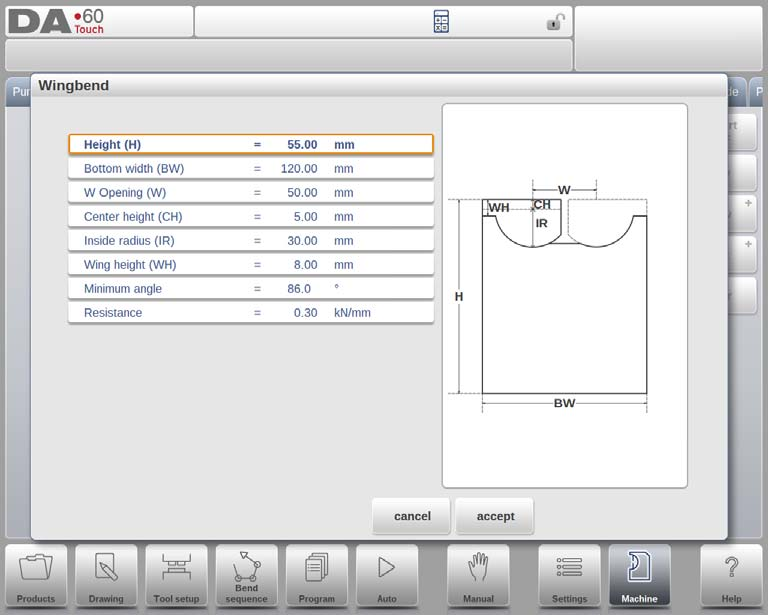
Task: Select the Inside radius (IR) field
Action: click(251, 240)
